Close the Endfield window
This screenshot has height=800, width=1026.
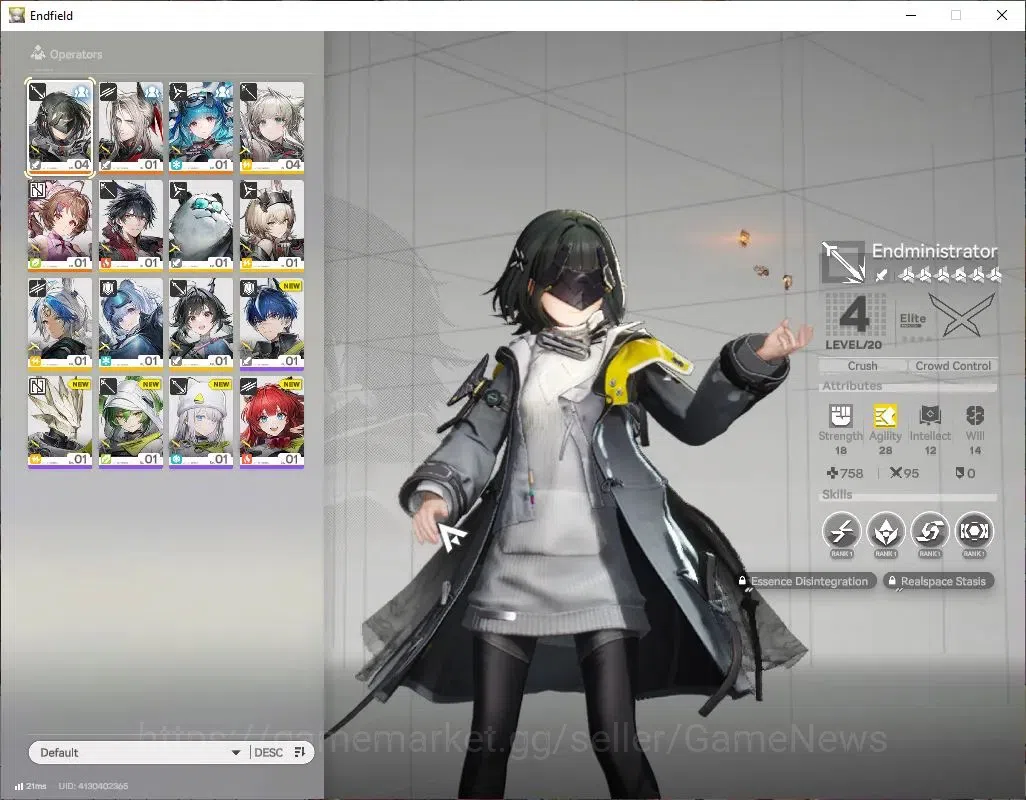tap(1002, 15)
